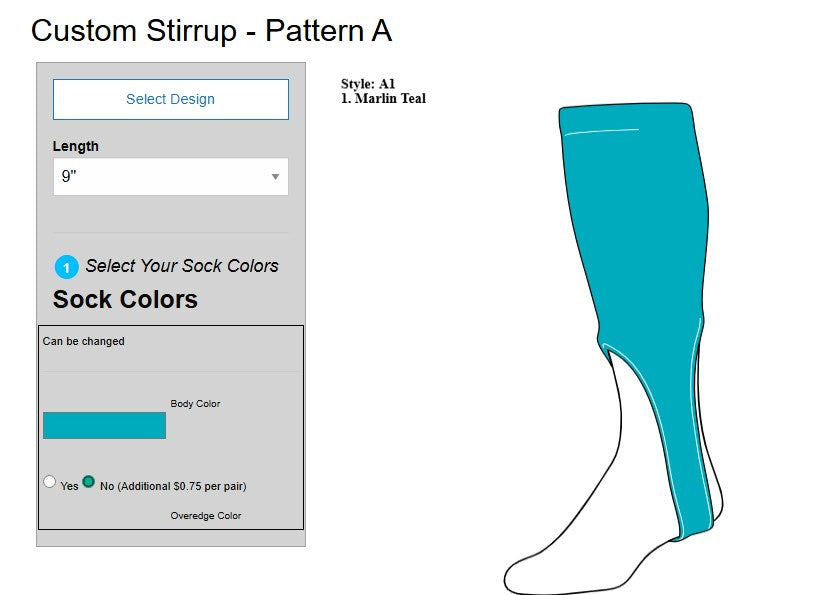Viewport: 837px width, 595px height.
Task: Click the Select Your Sock Colors step text
Action: pos(181,266)
